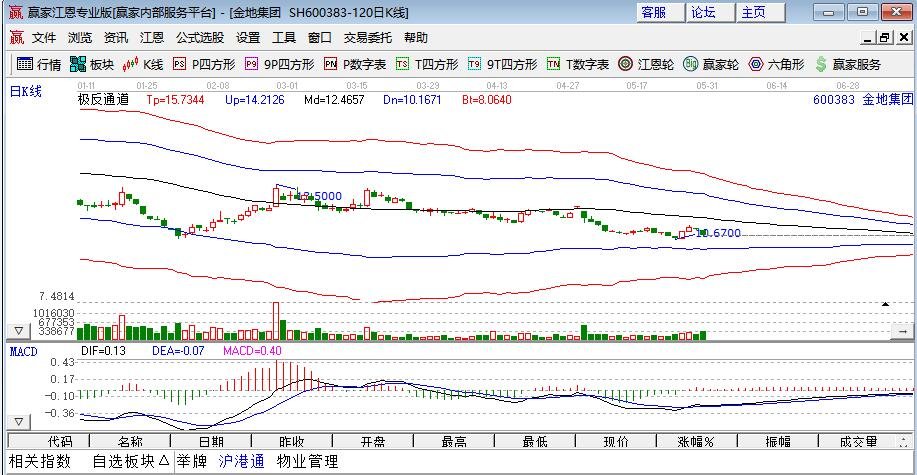Sort by the 成交量 column header
This screenshot has height=475, width=917.
coord(857,442)
